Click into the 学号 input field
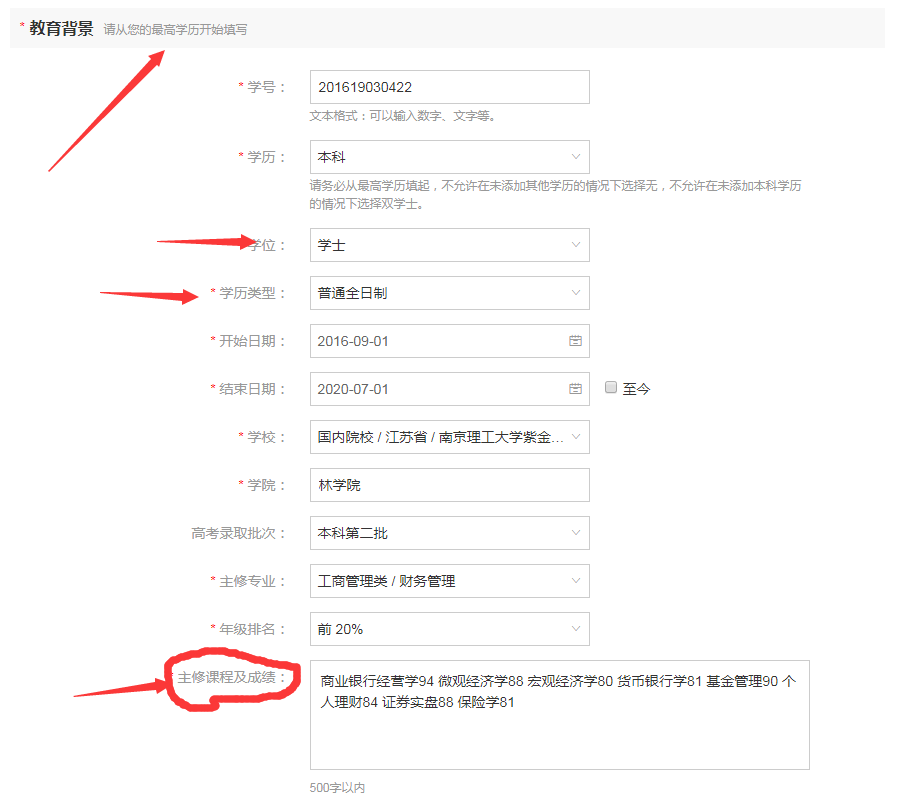 point(449,87)
